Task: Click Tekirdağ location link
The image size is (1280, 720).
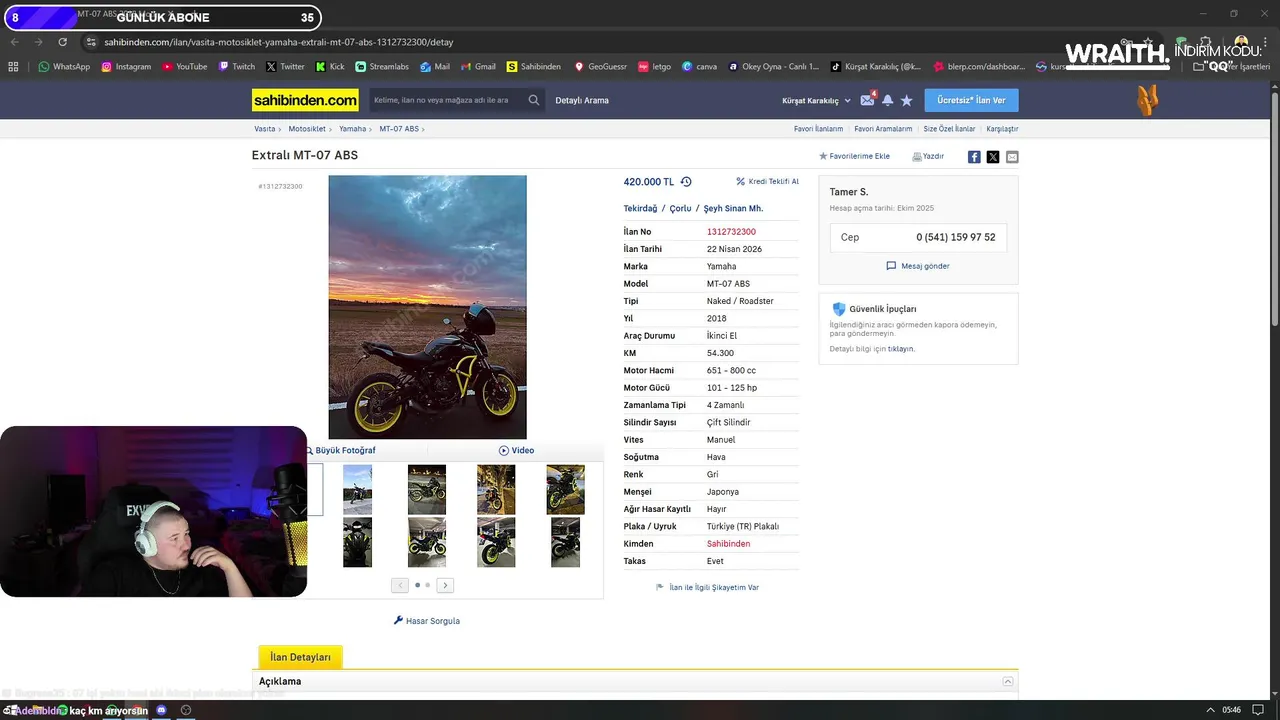Action: point(640,208)
